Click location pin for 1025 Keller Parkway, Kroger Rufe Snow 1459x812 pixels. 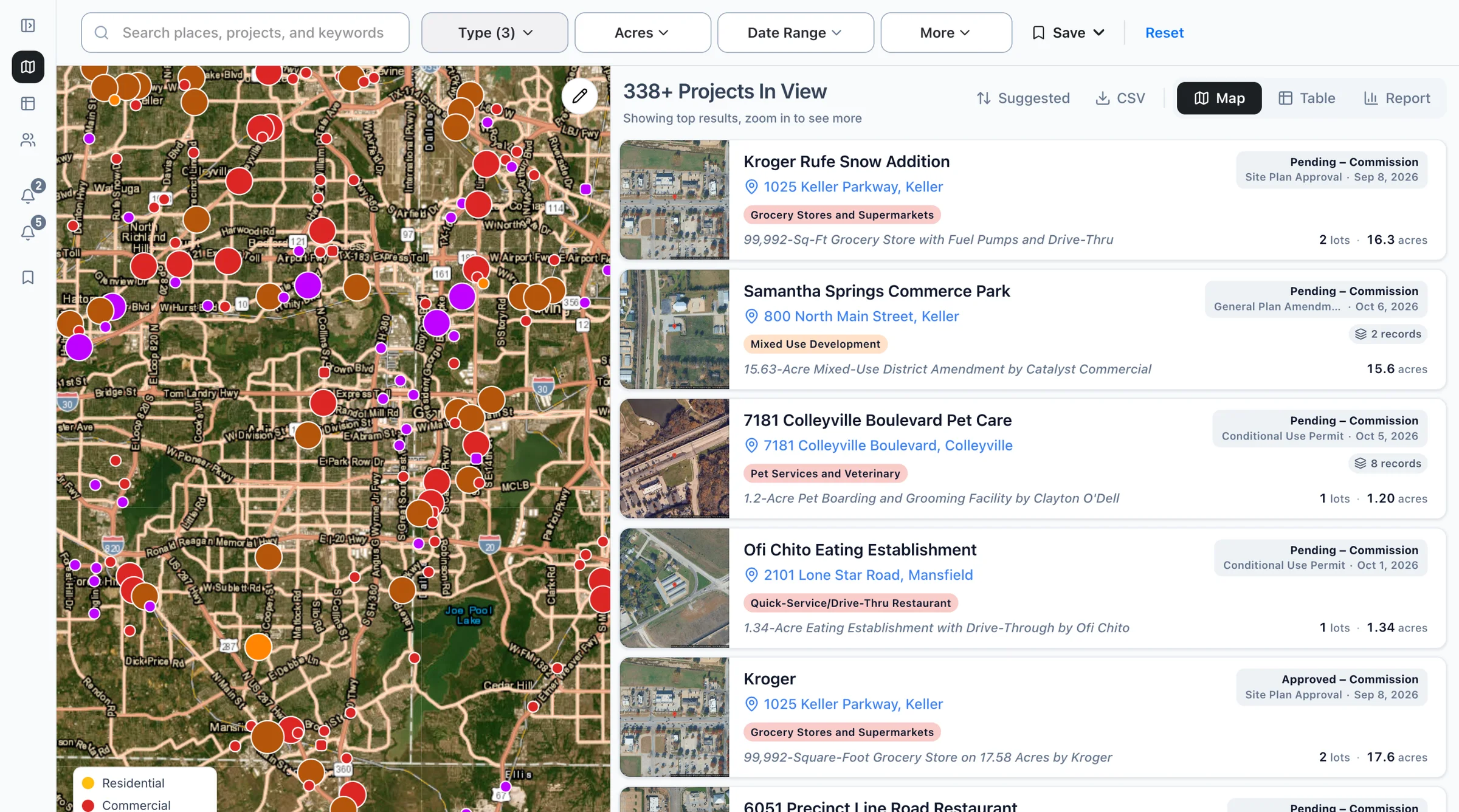point(751,187)
